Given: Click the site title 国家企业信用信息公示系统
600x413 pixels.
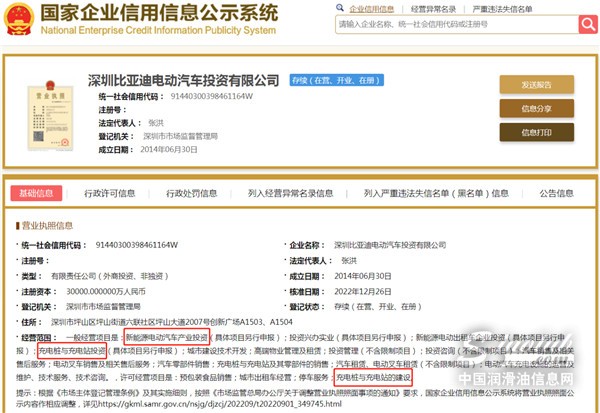Looking at the screenshot, I should pyautogui.click(x=159, y=13).
